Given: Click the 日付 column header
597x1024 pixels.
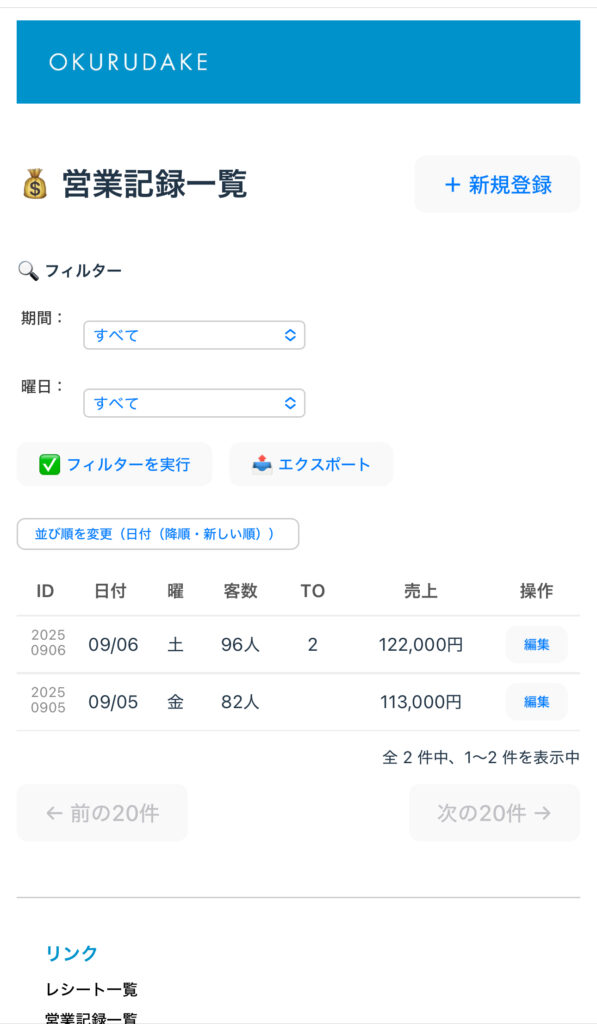Looking at the screenshot, I should click(x=110, y=591).
